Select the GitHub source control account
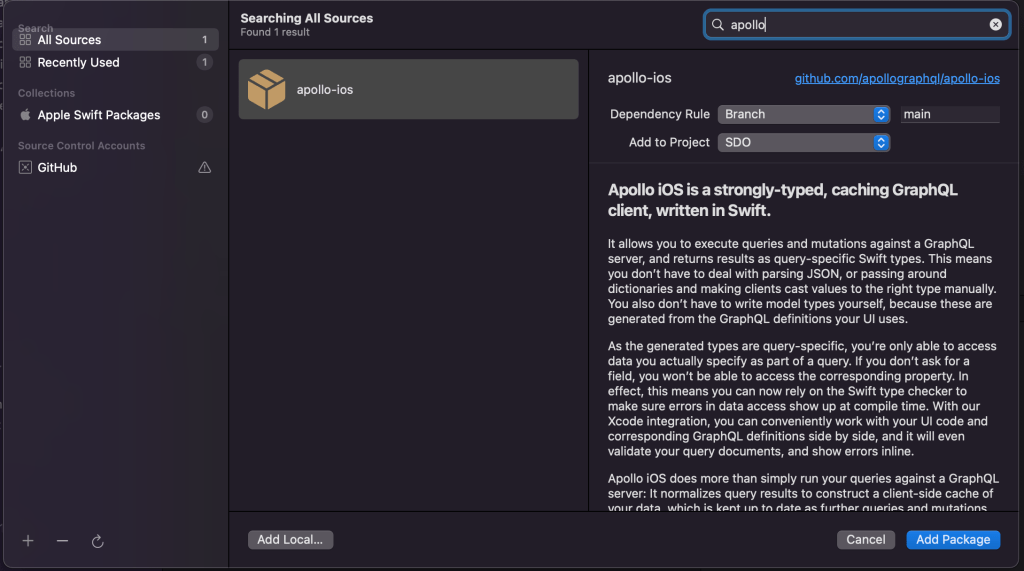Image resolution: width=1024 pixels, height=571 pixels. click(57, 168)
